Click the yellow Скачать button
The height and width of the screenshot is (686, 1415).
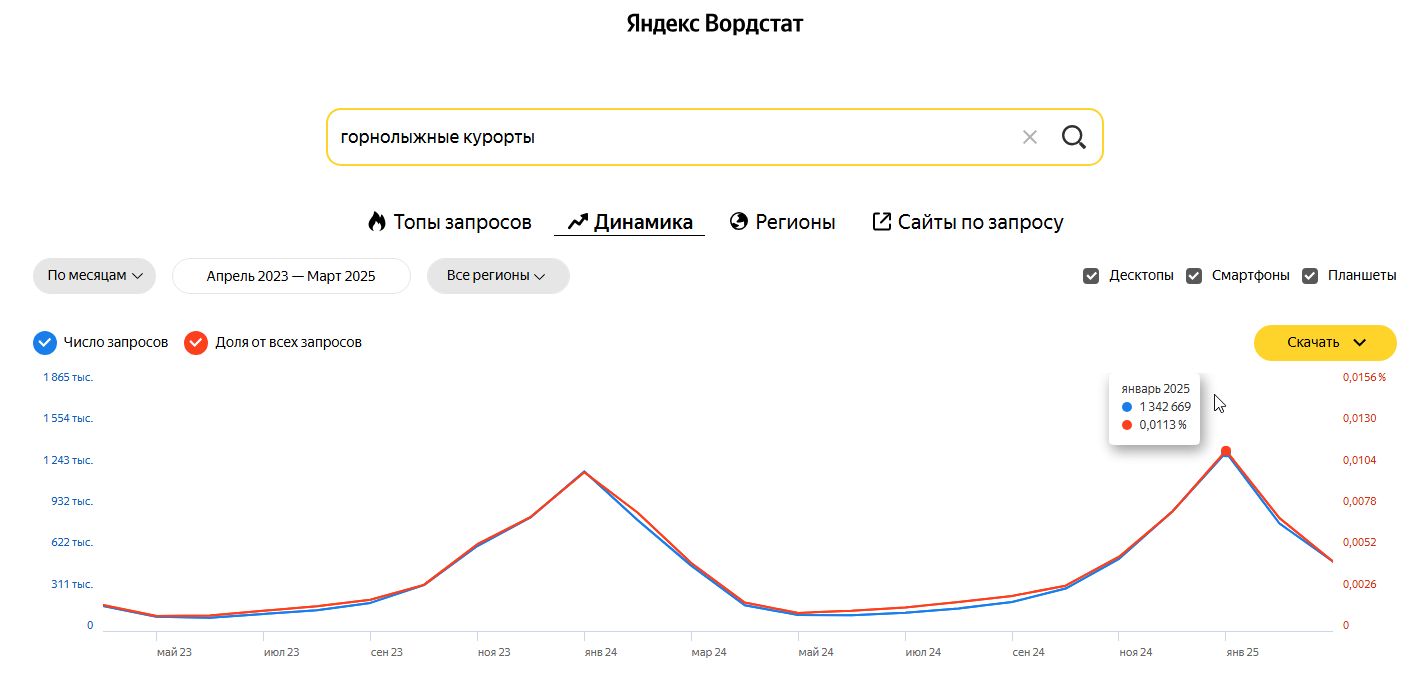tap(1312, 343)
